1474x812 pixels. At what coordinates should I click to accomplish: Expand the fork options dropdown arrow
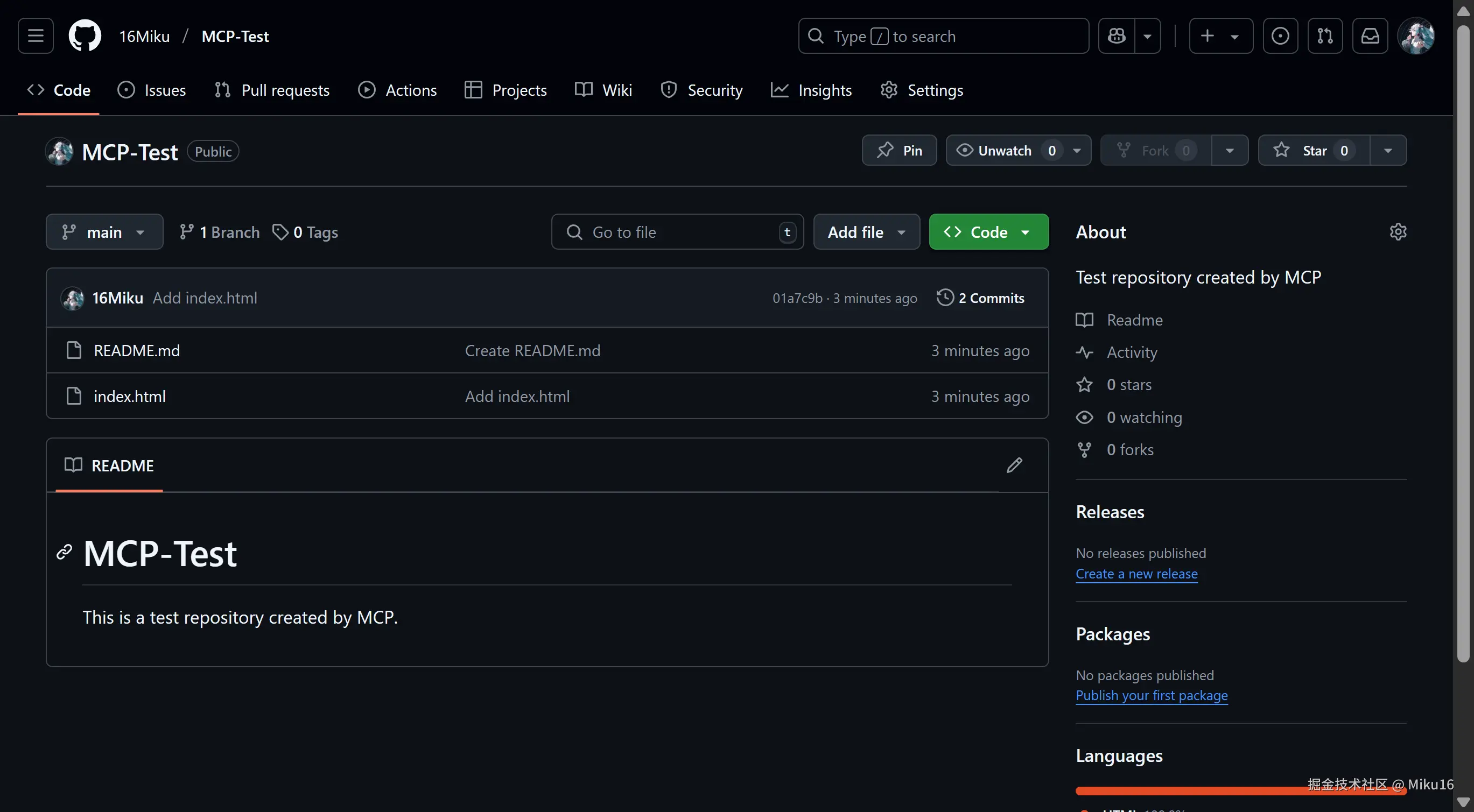(x=1230, y=150)
